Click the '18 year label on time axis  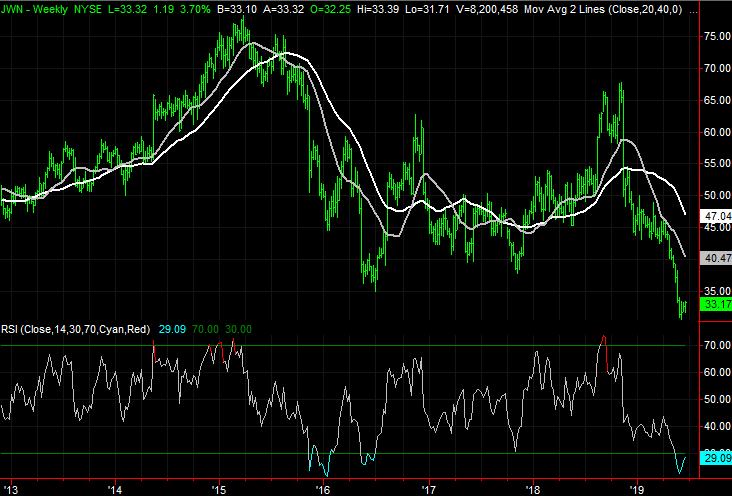pyautogui.click(x=533, y=489)
